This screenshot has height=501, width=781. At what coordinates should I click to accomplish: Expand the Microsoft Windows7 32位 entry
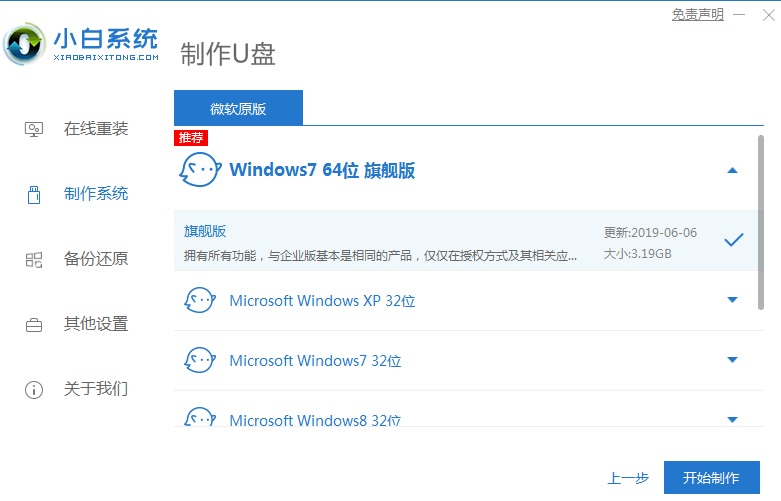point(732,361)
